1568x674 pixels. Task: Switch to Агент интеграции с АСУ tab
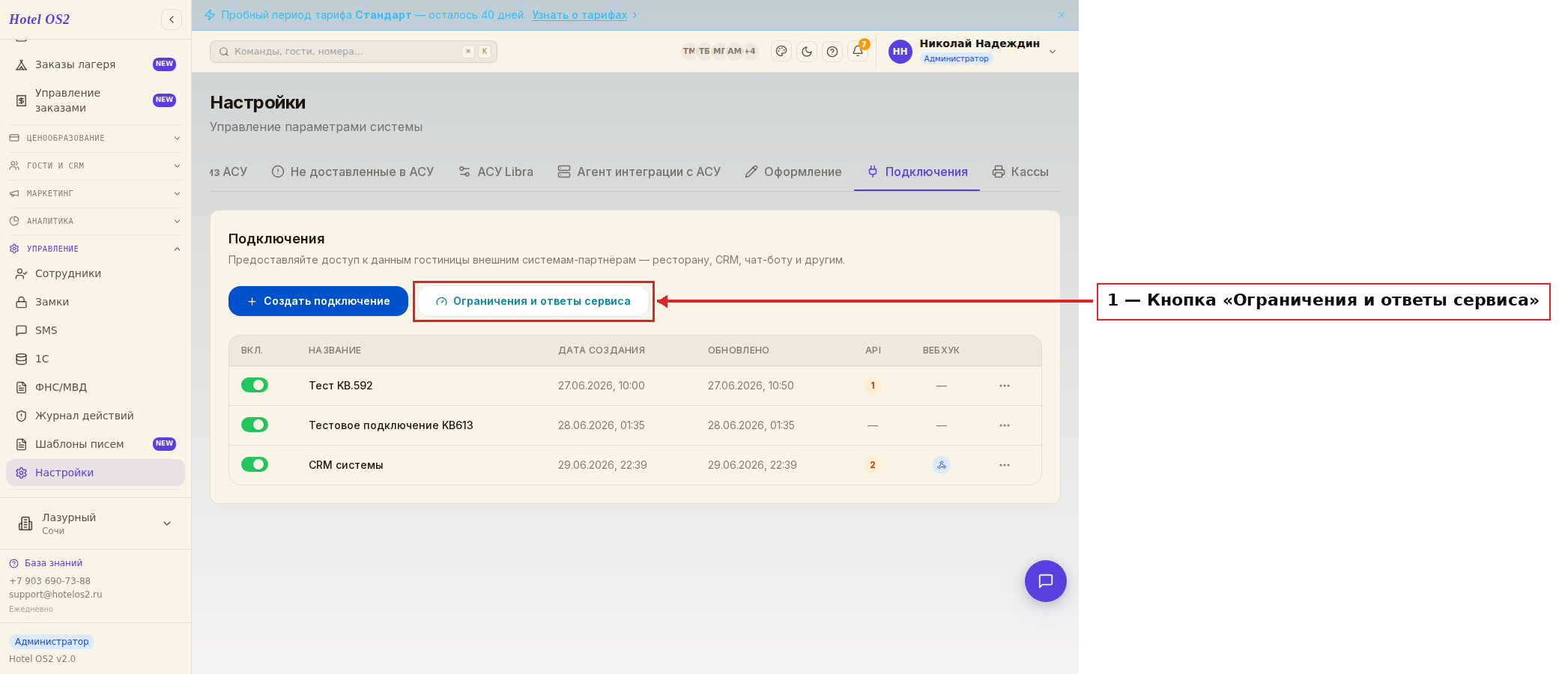click(639, 171)
